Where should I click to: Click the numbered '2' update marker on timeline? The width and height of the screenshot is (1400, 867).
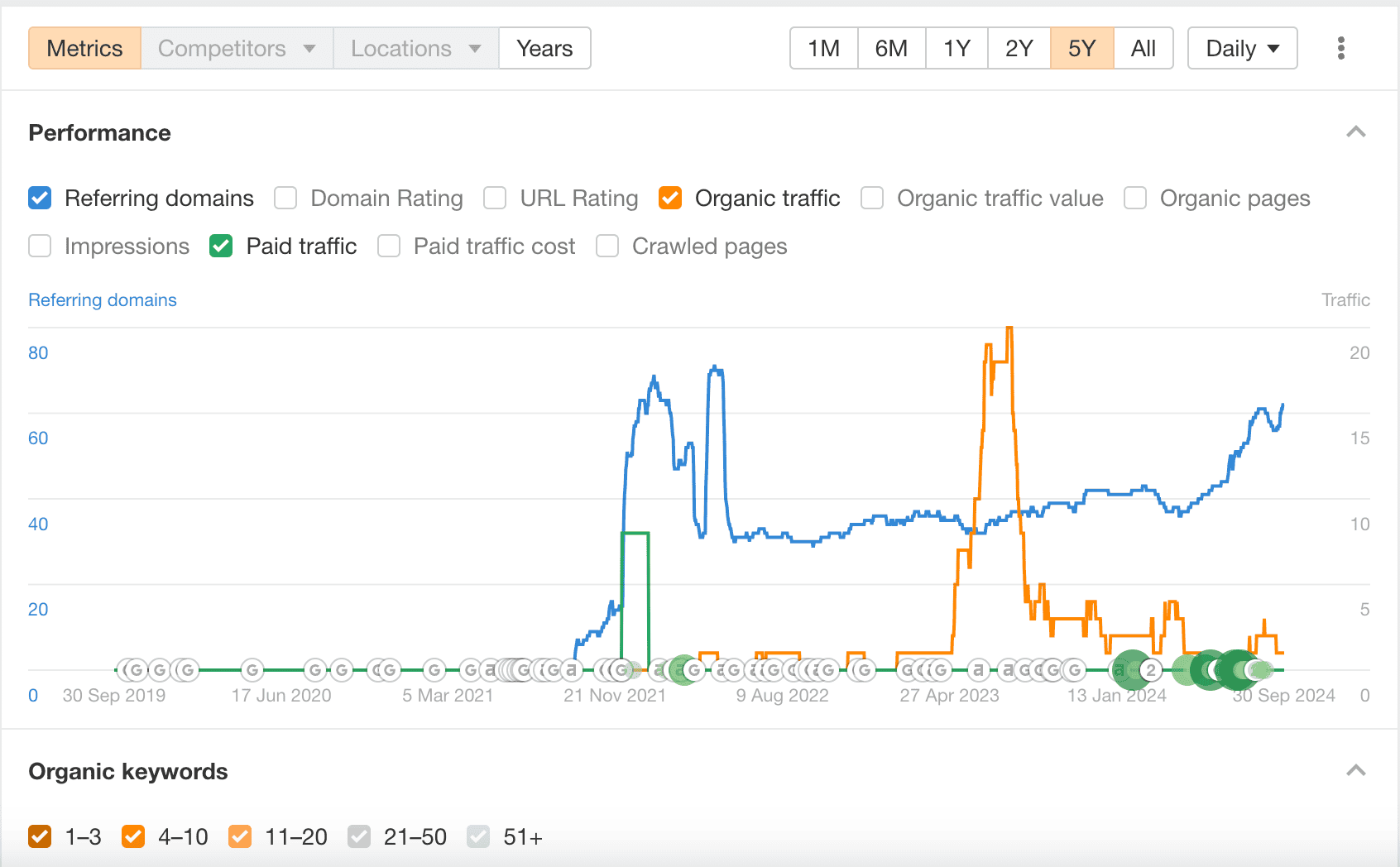[x=1149, y=670]
